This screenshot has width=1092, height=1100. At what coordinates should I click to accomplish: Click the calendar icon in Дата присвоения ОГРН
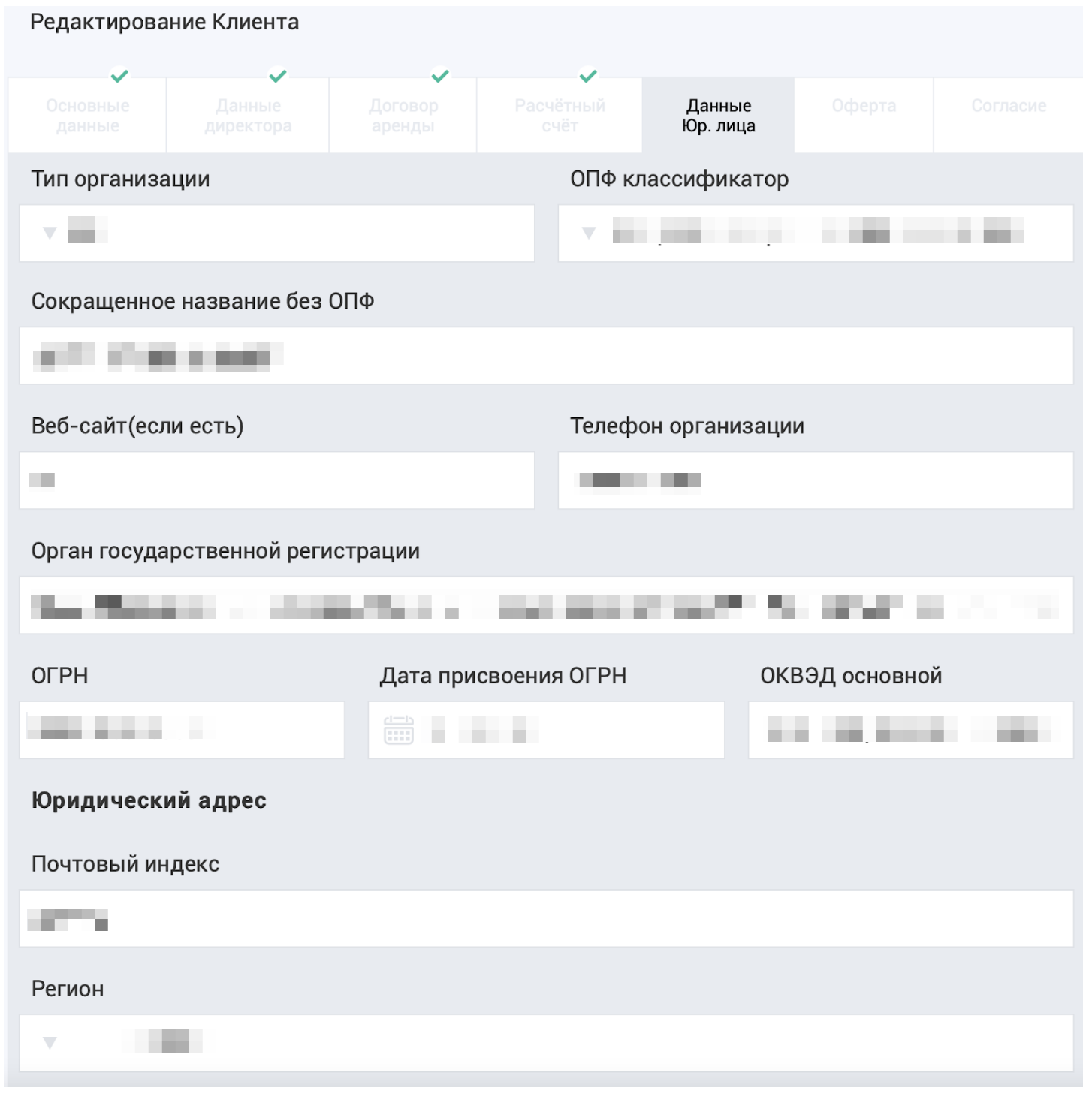[x=398, y=730]
